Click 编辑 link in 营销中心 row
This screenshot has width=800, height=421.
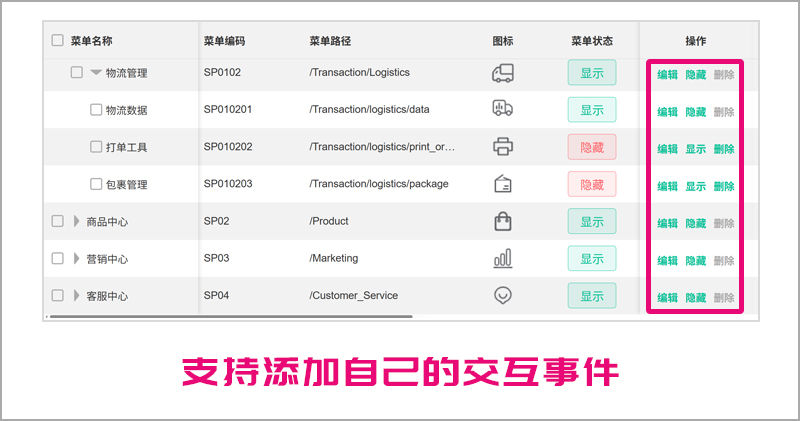tap(667, 261)
